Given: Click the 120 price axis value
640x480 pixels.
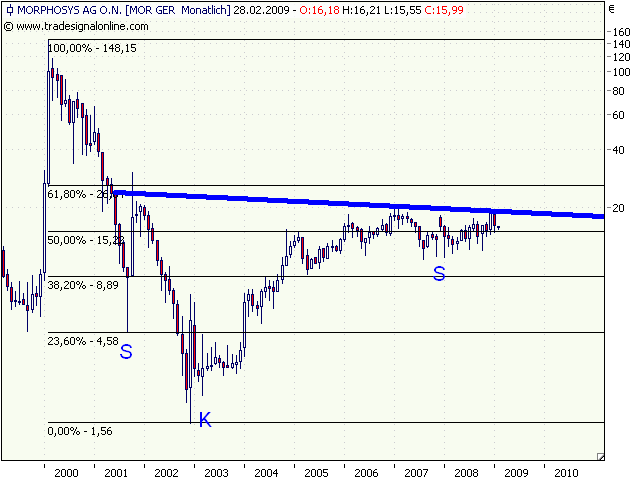Looking at the screenshot, I should [x=622, y=57].
